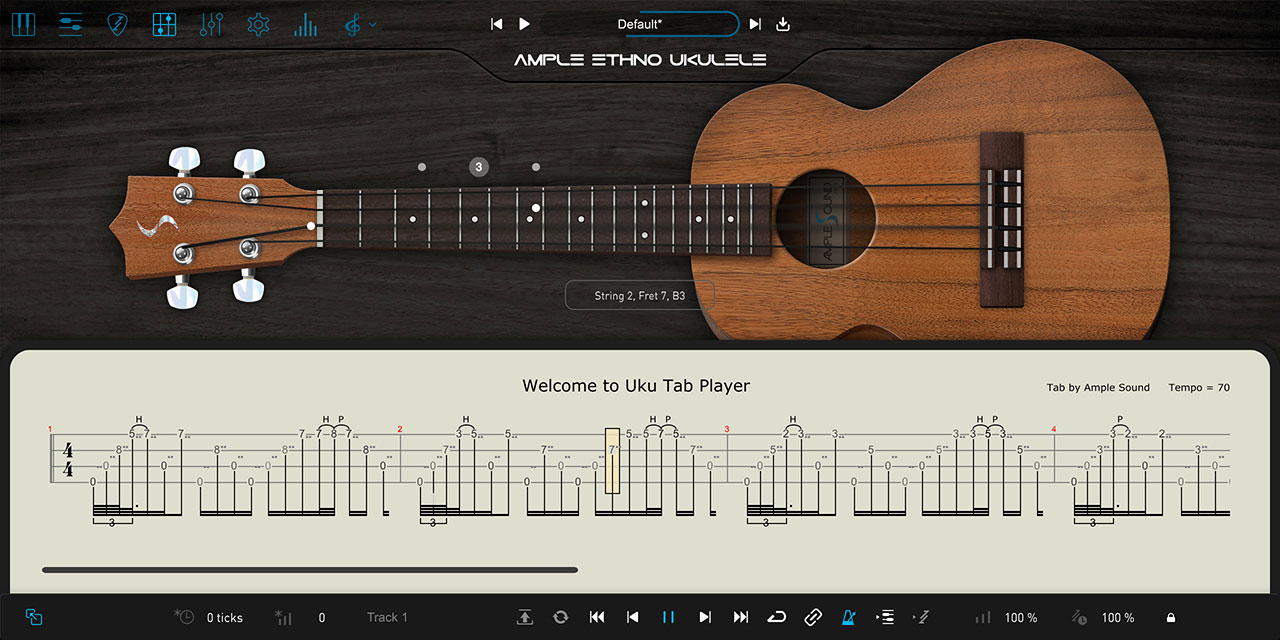Open the bar chart EQ icon panel
This screenshot has width=1280, height=640.
(x=305, y=24)
